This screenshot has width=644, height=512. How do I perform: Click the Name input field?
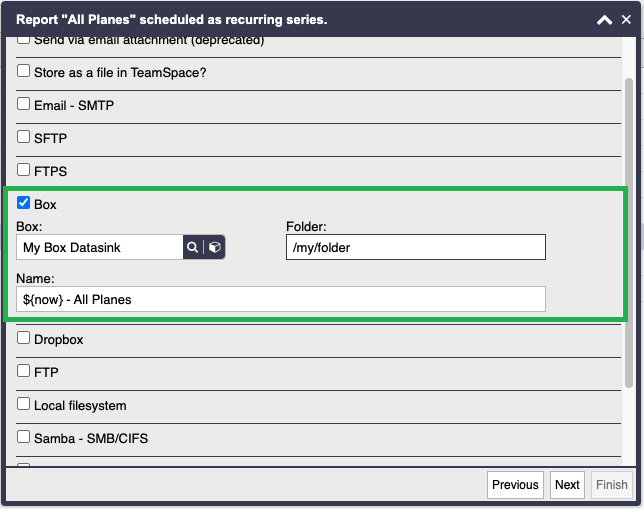[x=281, y=299]
